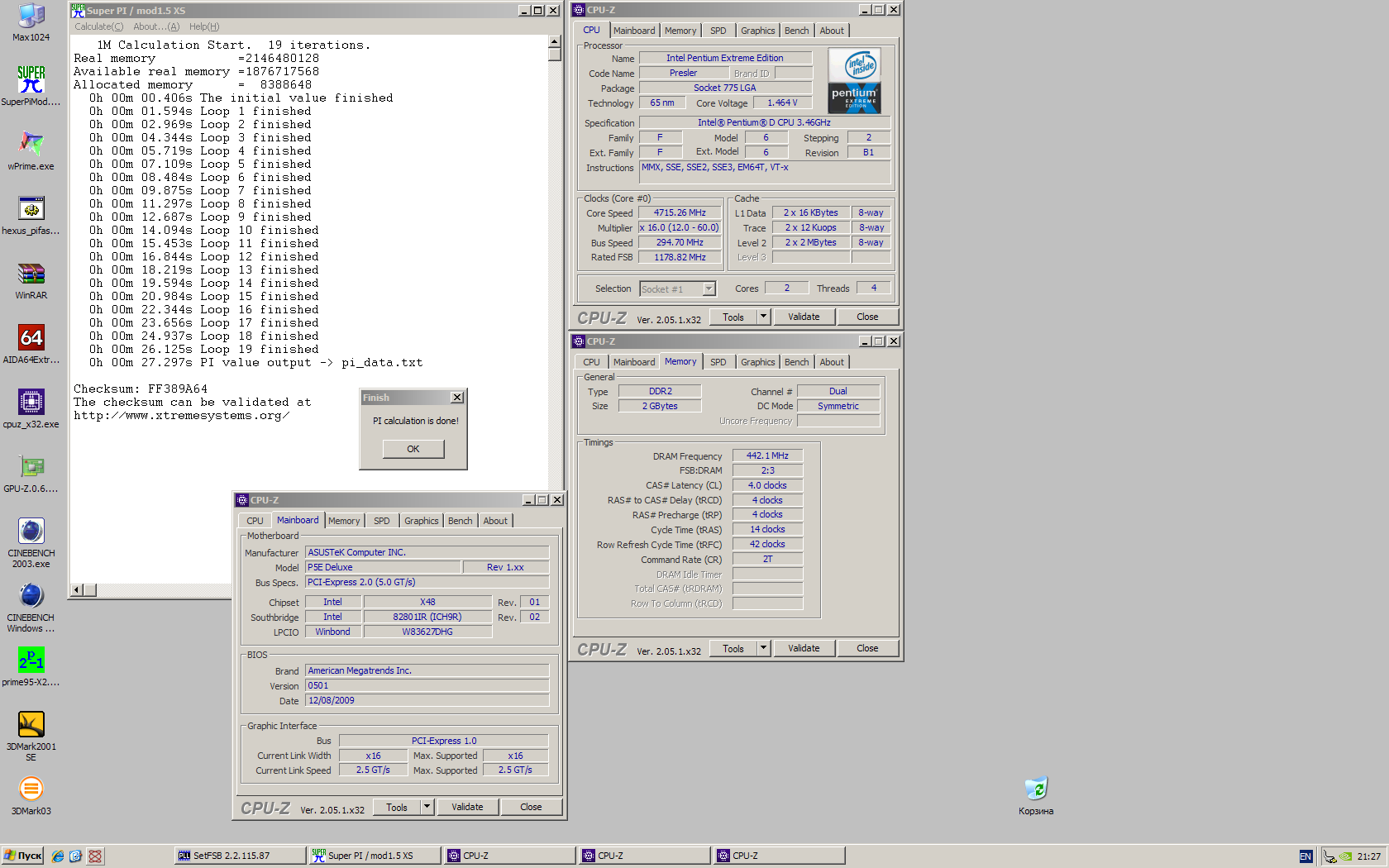The height and width of the screenshot is (868, 1389).
Task: Click Close in memory CPU-Z window
Action: [867, 648]
